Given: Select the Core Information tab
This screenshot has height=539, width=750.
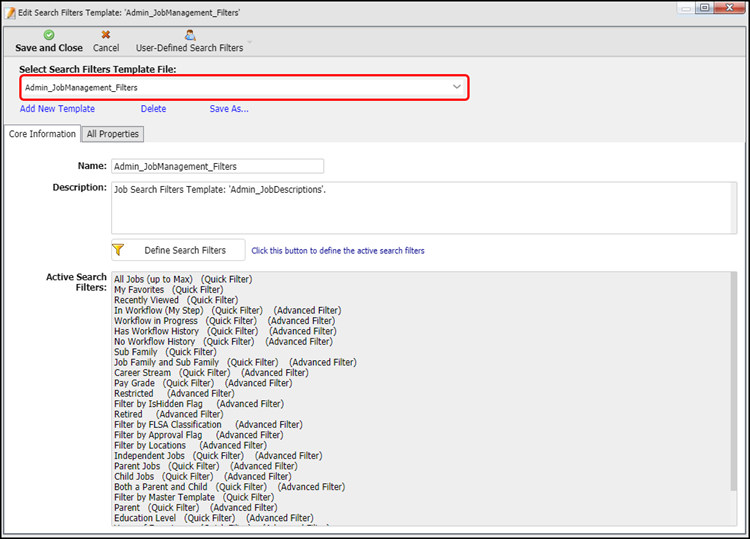Looking at the screenshot, I should [42, 134].
